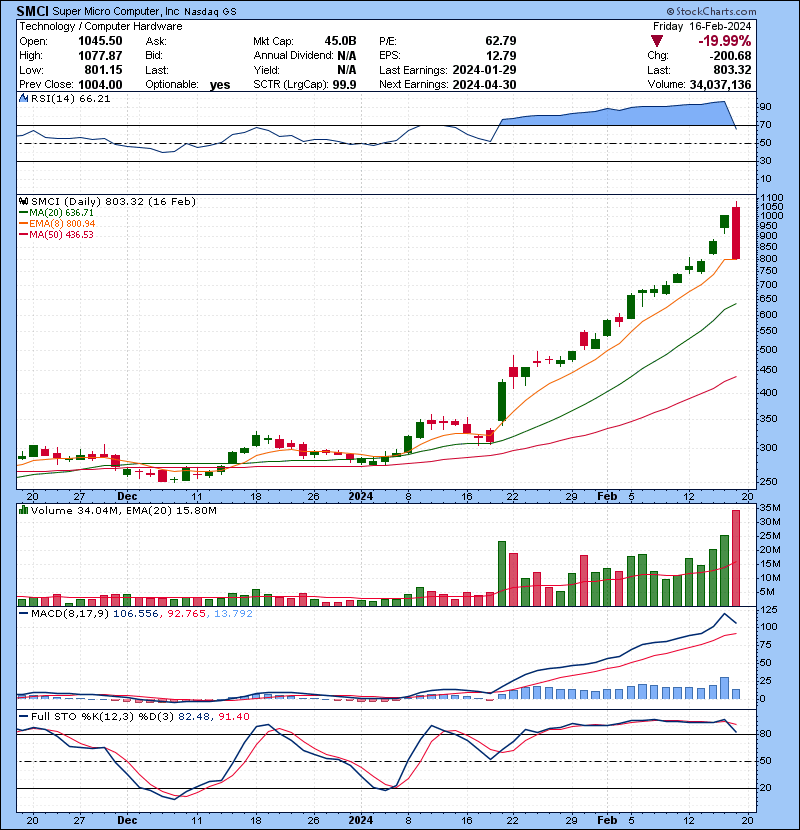
Task: Click the Mkt Cap value 45.0B
Action: click(x=340, y=41)
